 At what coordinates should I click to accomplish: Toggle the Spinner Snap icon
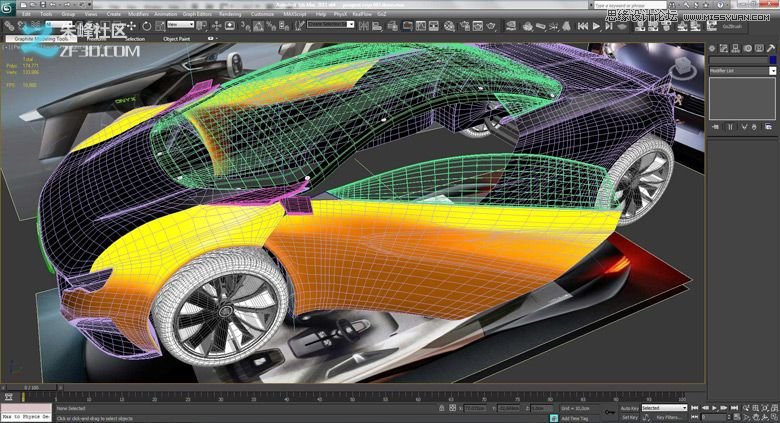284,25
